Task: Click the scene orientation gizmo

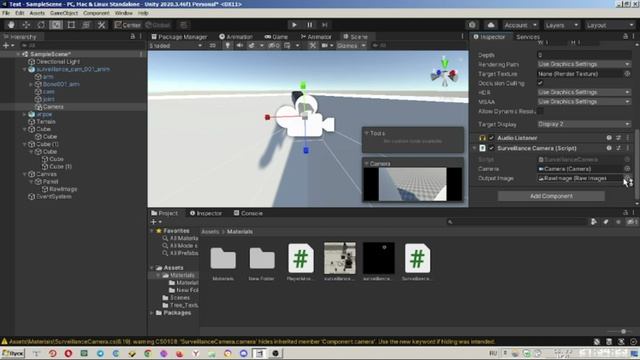Action: click(x=444, y=73)
